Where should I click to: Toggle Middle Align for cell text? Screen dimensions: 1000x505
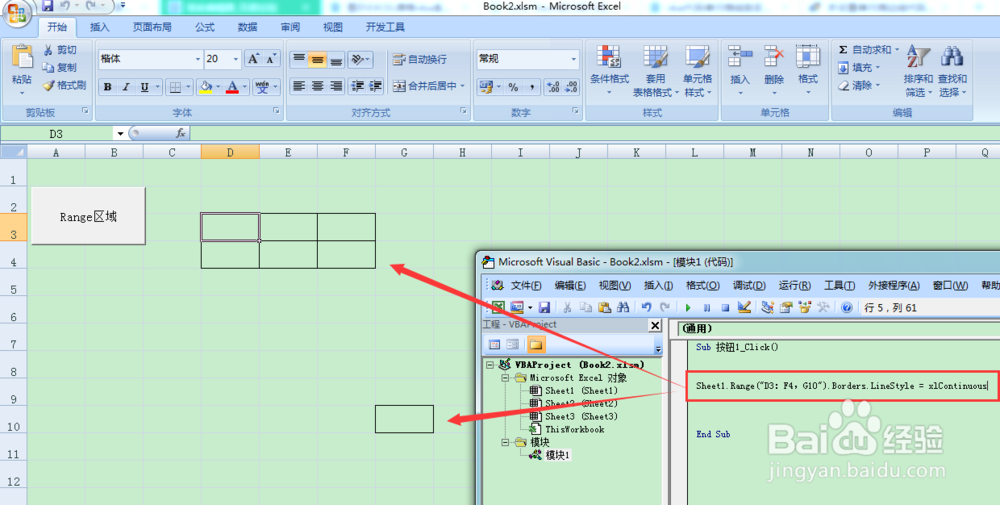click(317, 59)
